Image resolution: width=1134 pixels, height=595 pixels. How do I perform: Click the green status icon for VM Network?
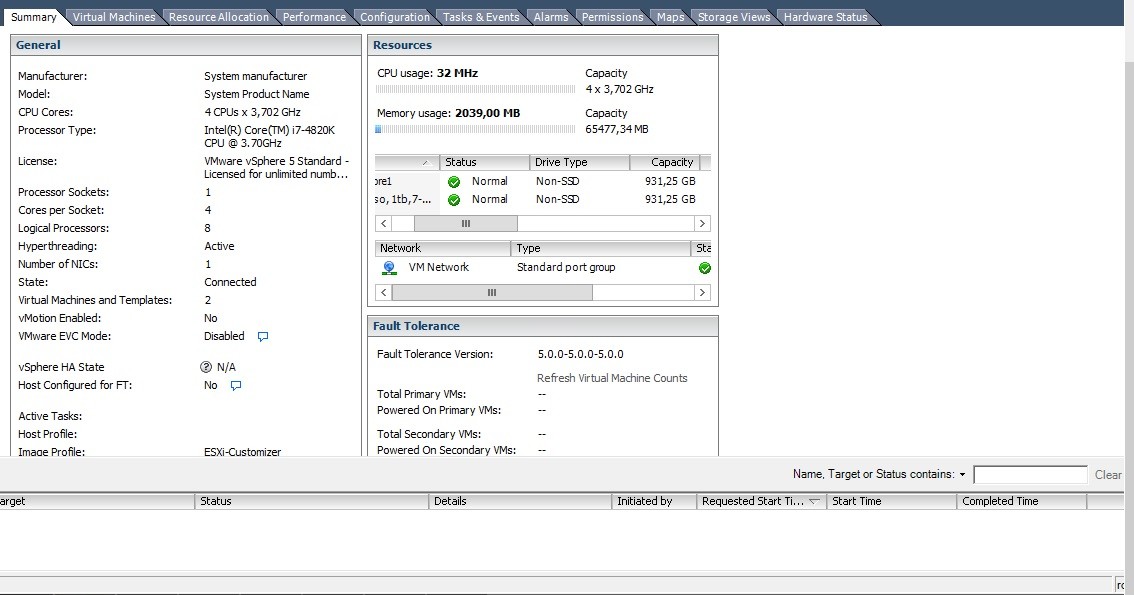704,268
